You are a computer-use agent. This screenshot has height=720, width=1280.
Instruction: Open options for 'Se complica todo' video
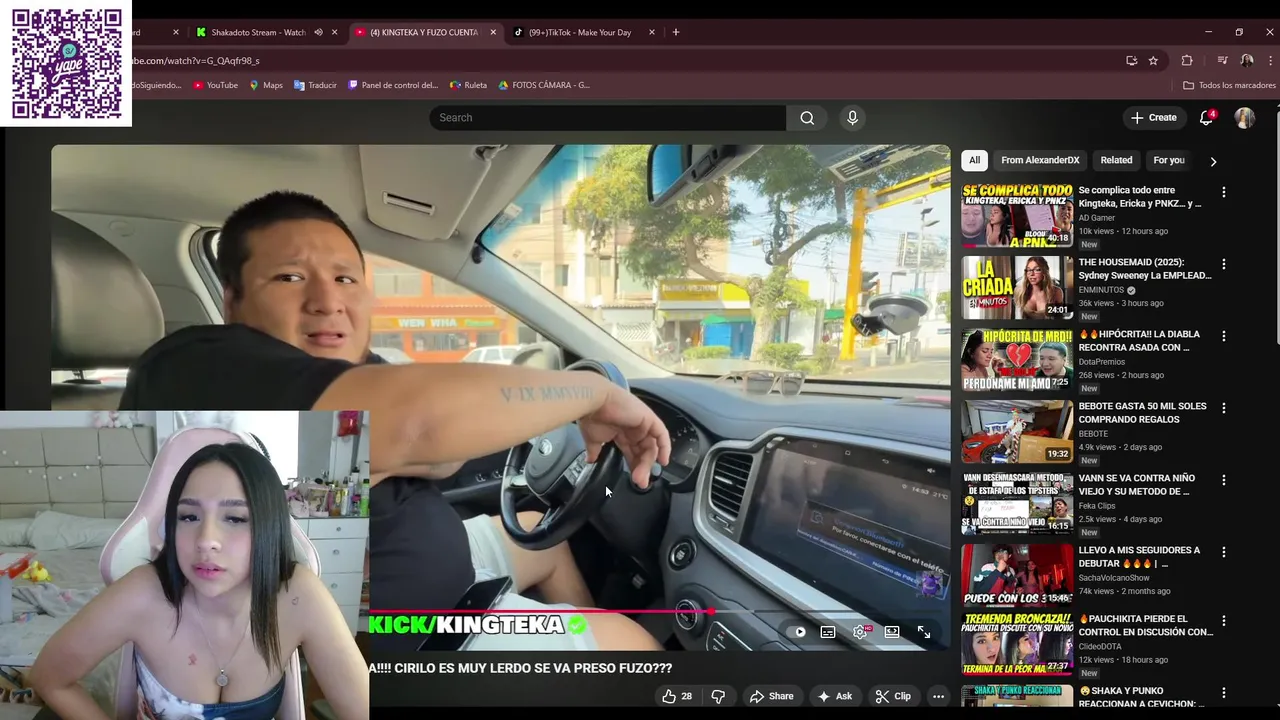pos(1223,192)
